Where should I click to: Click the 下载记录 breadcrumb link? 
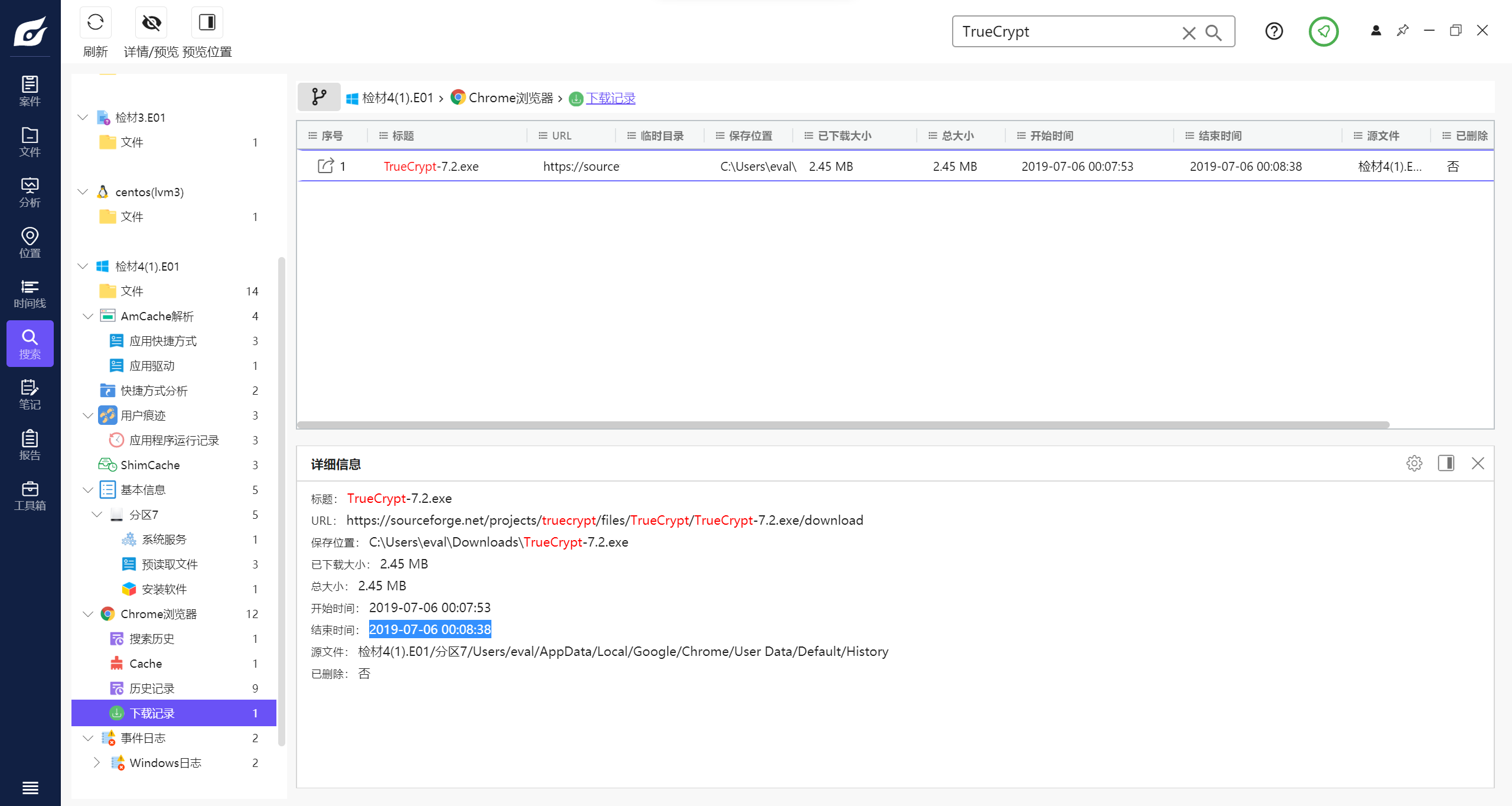(610, 97)
